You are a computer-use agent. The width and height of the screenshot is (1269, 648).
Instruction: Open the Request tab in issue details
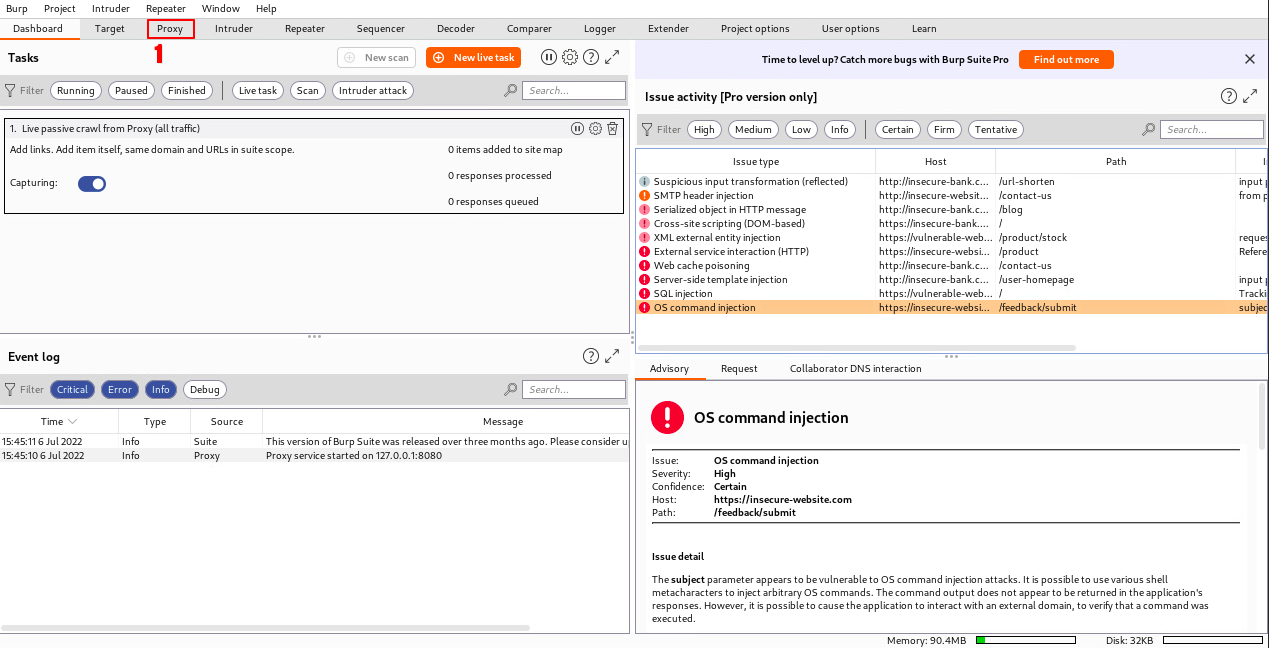[x=739, y=369]
